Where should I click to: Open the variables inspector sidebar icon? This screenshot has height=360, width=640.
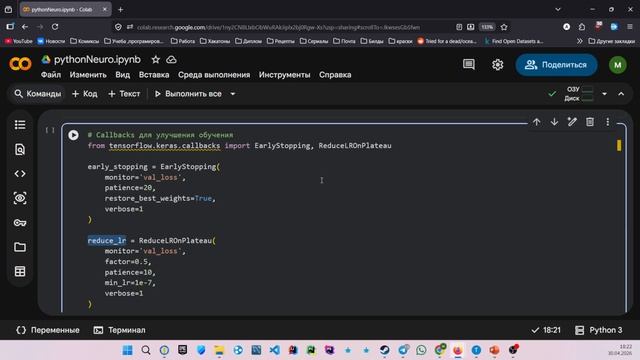(x=20, y=198)
